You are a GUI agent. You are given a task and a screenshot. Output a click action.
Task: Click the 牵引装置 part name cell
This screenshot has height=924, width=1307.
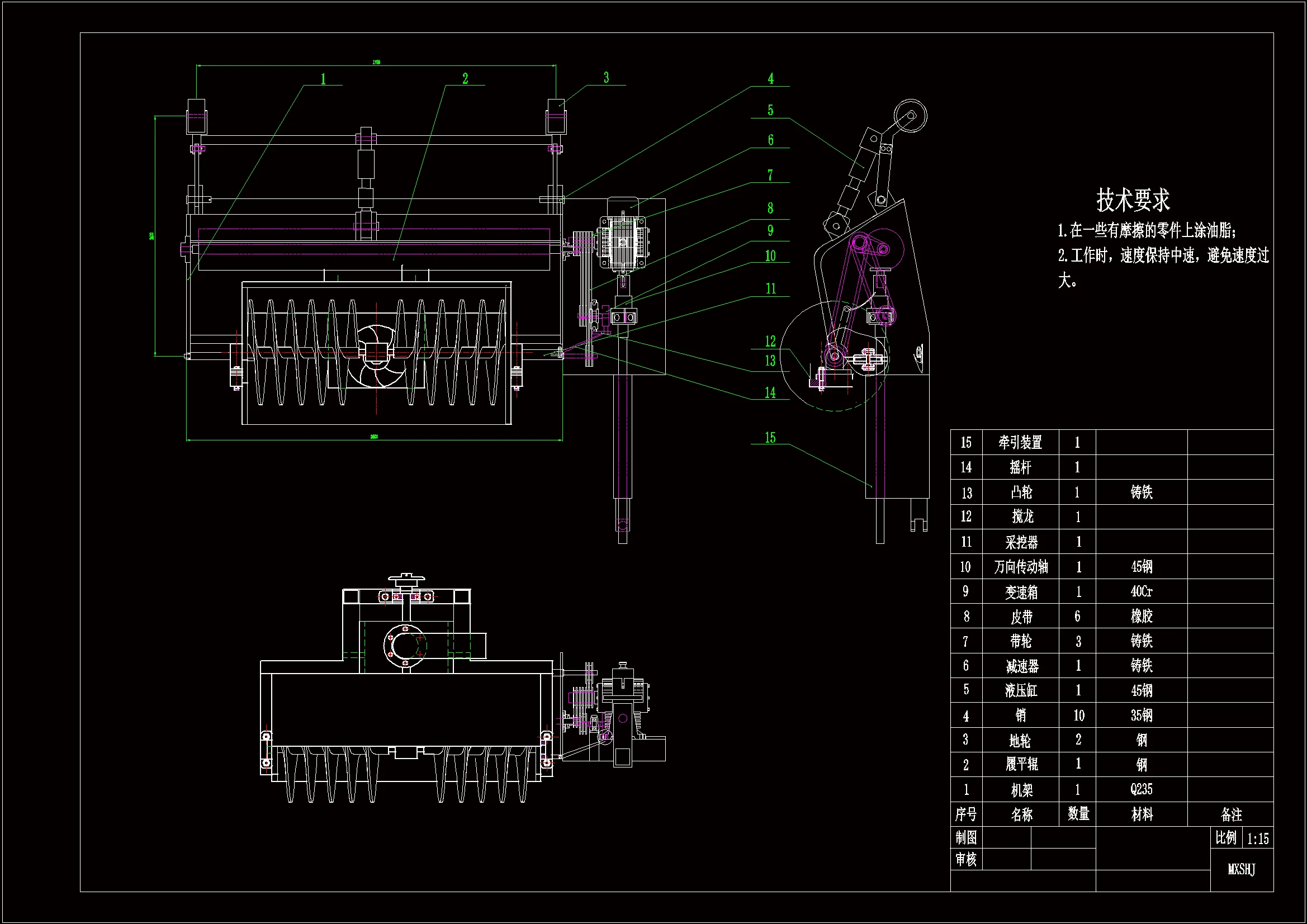(1020, 442)
